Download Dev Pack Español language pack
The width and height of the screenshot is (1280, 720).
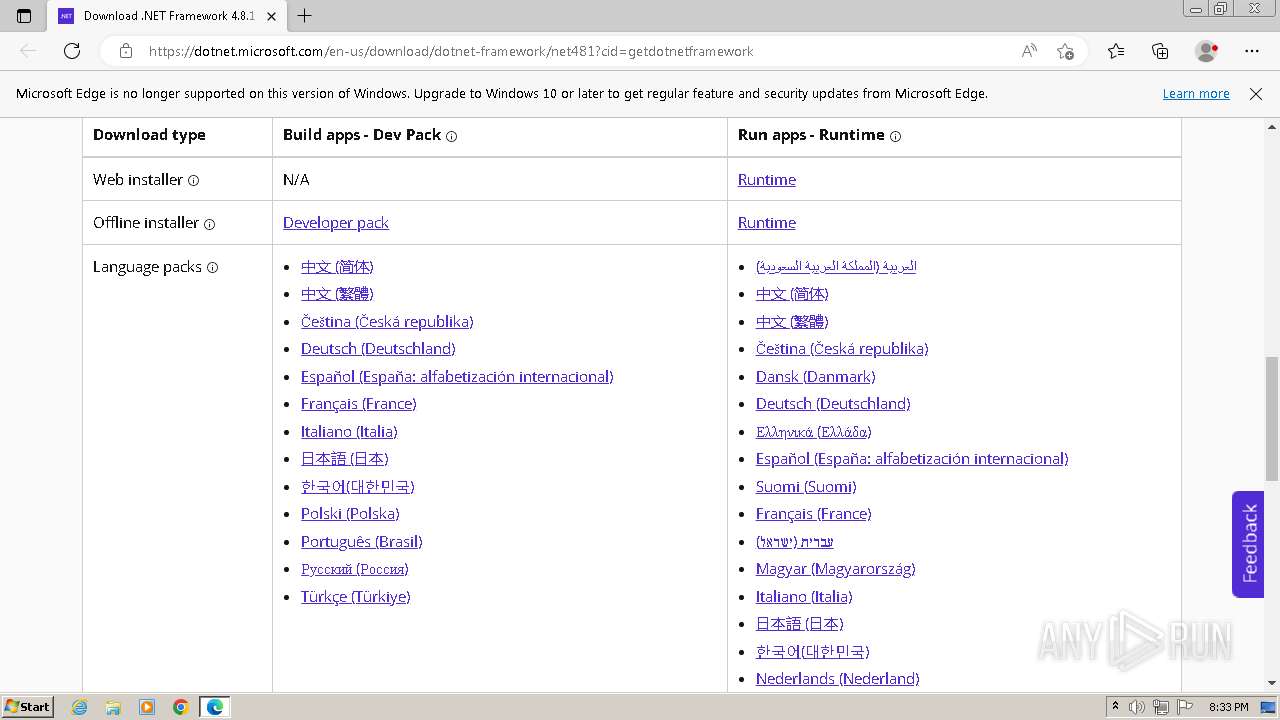[x=457, y=377]
